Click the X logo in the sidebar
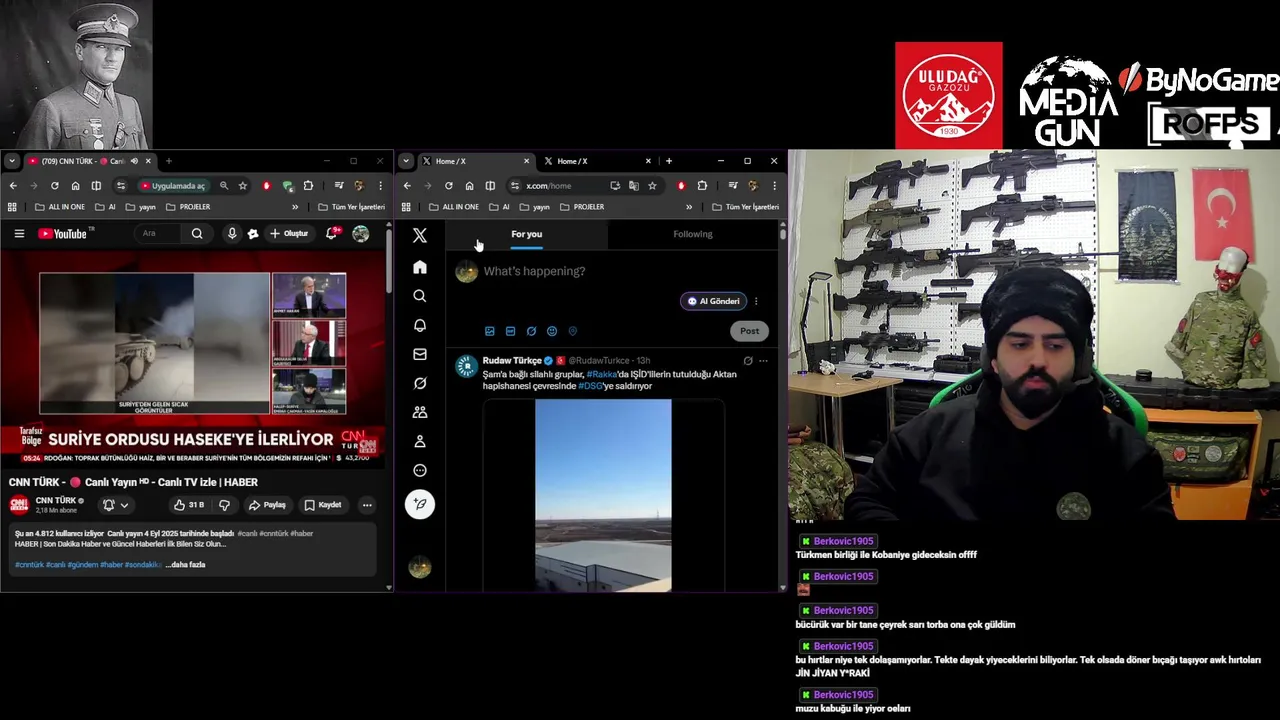 coord(420,235)
